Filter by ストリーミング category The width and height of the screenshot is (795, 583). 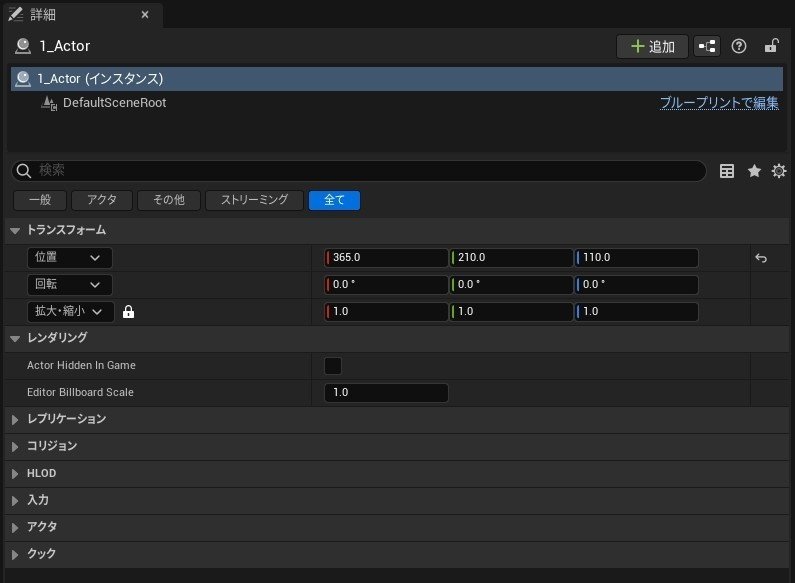tap(255, 200)
